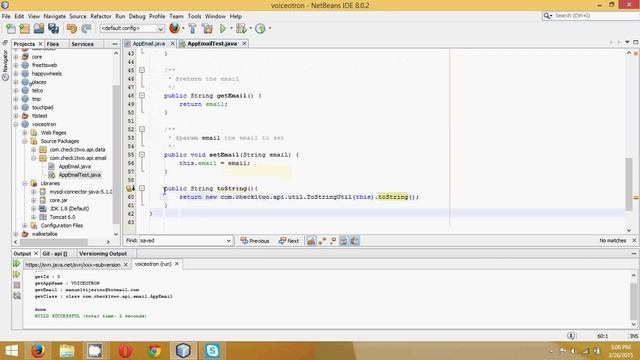
Task: Open the Tools menu
Action: click(194, 16)
